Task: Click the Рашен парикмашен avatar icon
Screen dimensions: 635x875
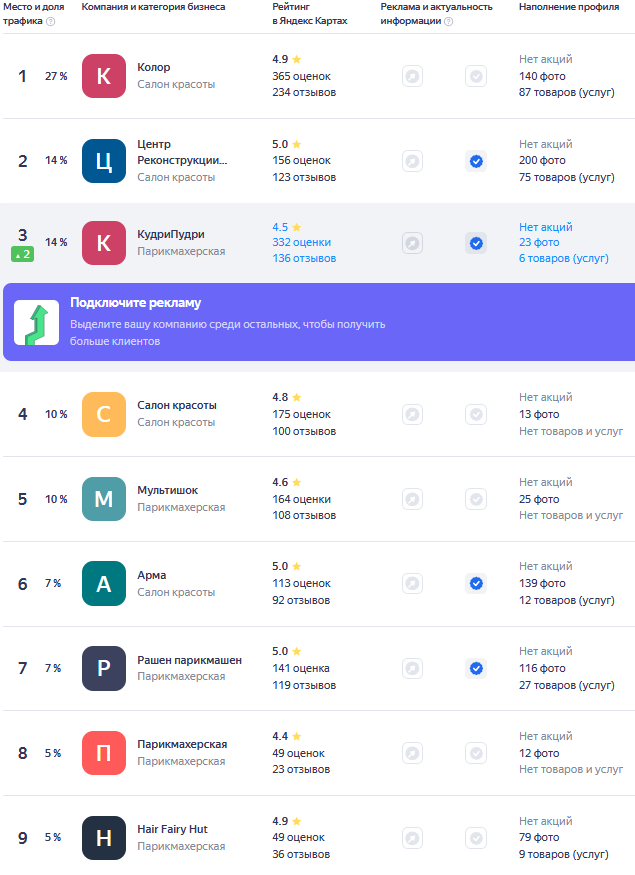Action: (104, 669)
